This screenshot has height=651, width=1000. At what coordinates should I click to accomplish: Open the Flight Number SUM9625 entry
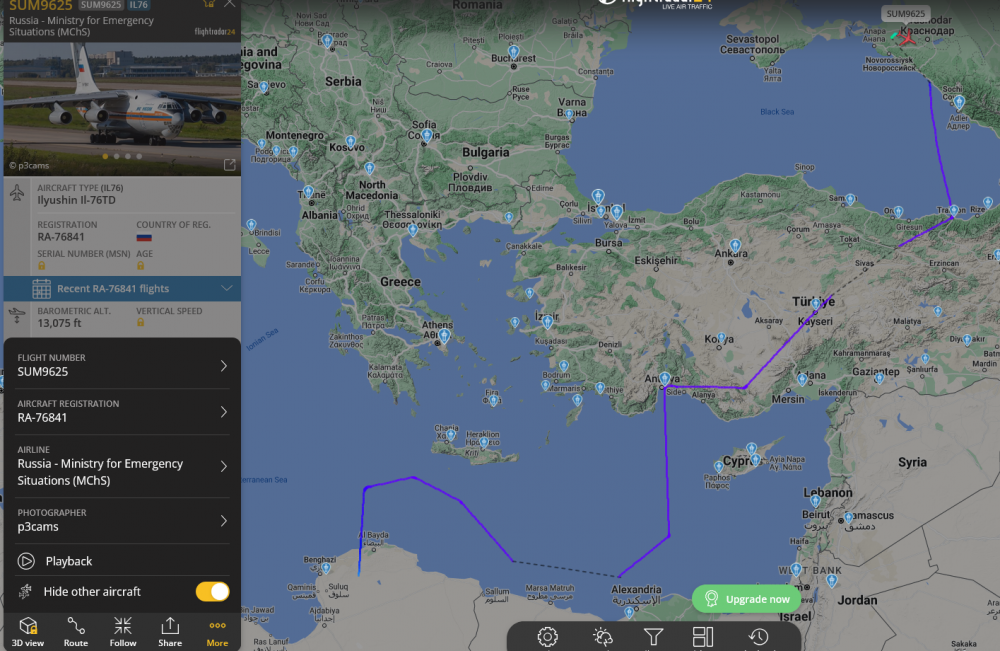tap(122, 365)
